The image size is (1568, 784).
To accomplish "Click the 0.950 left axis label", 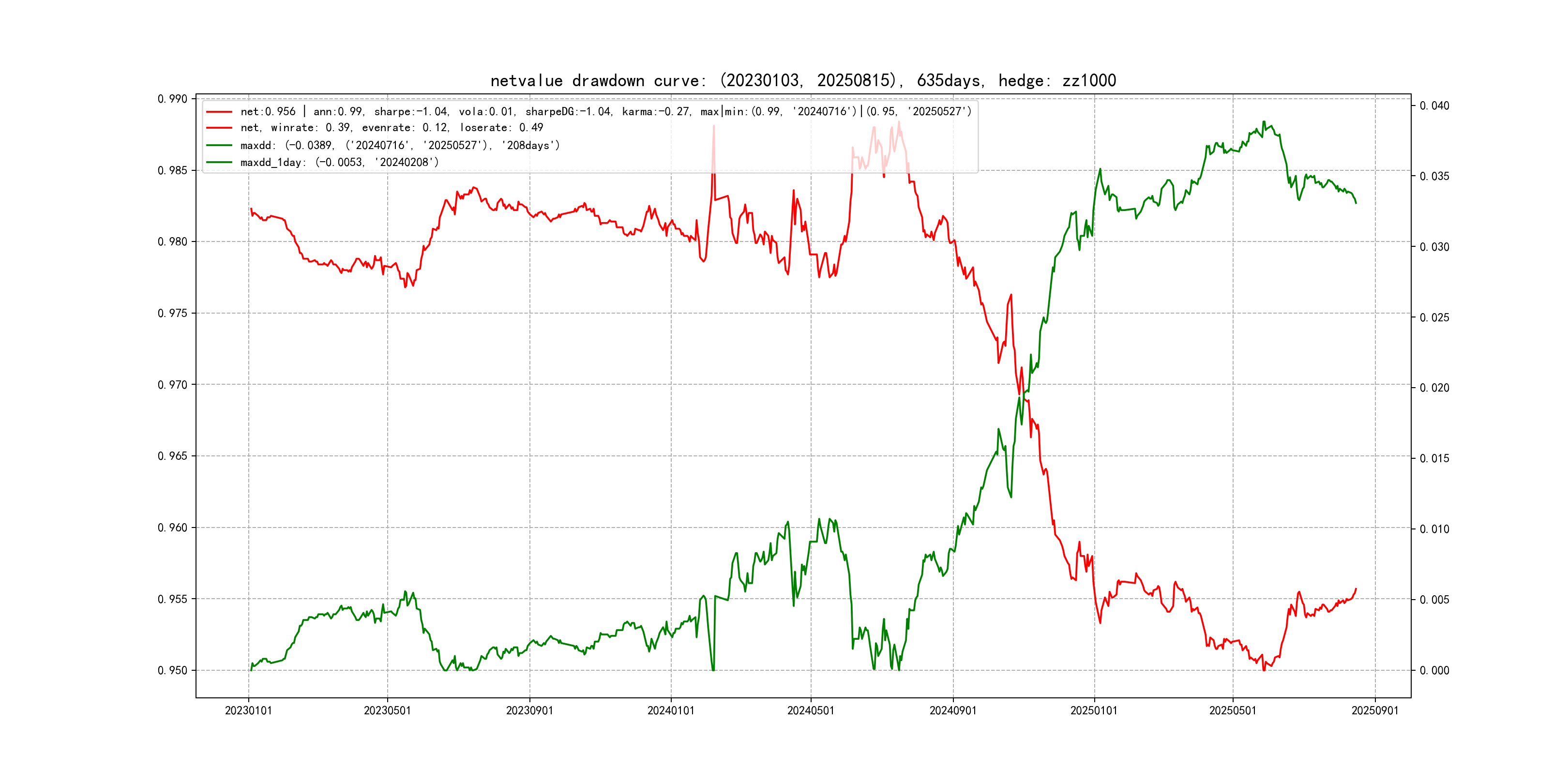I will (x=172, y=670).
